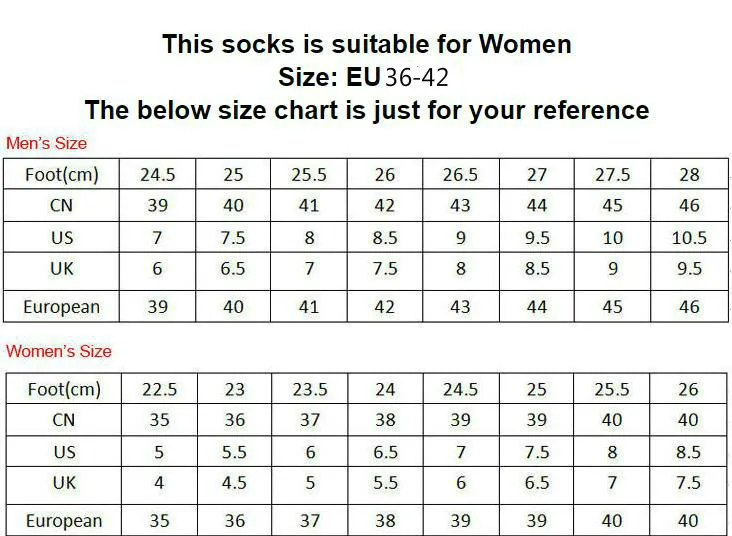The height and width of the screenshot is (536, 732).
Task: Click the Foot(cm) header in women's table
Action: (x=63, y=390)
